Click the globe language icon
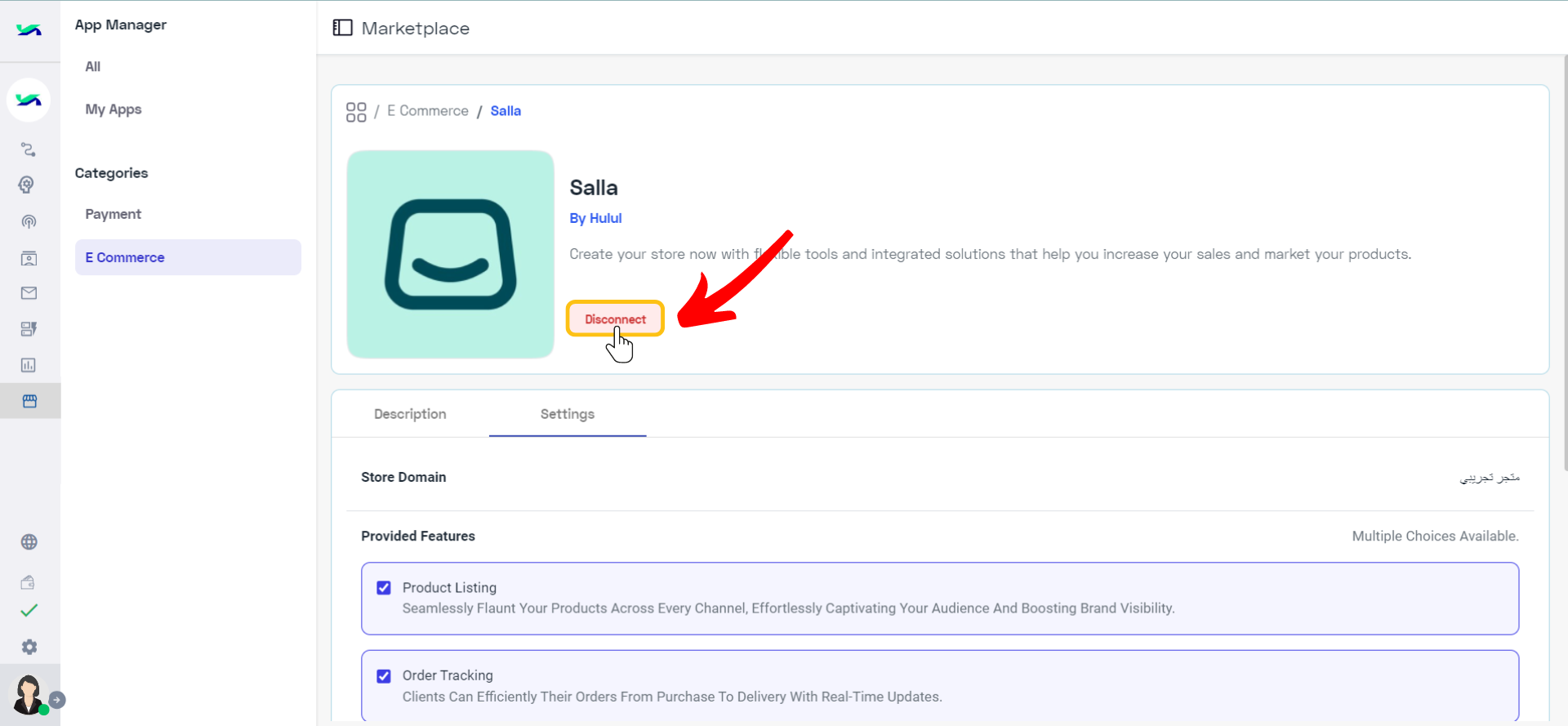This screenshot has height=726, width=1568. [29, 542]
